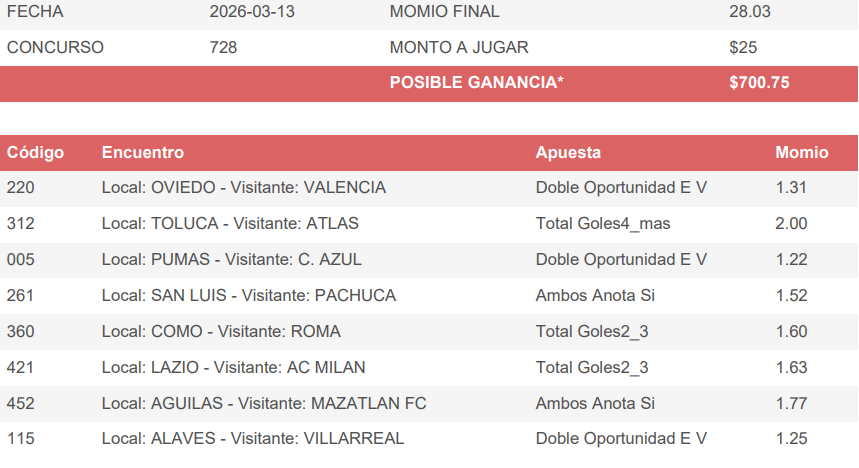Click the 2.00 odds for Total Goles4_mas
The image size is (859, 468).
click(791, 224)
